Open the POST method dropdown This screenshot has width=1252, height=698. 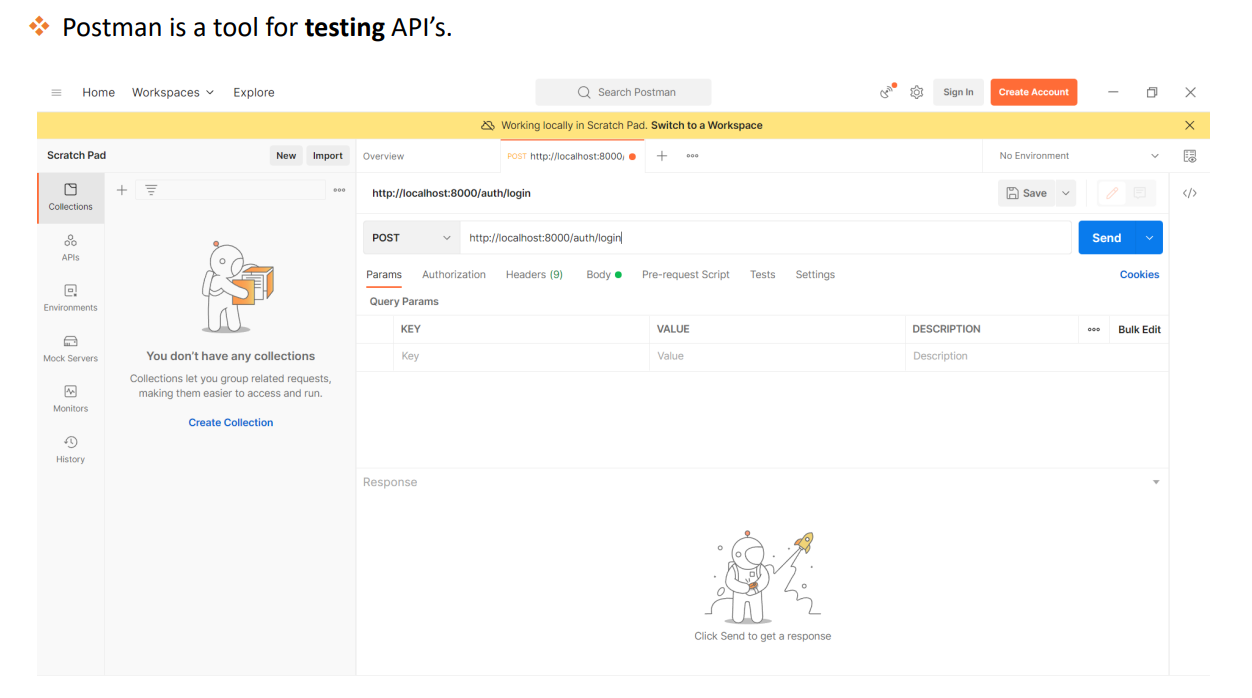(x=412, y=238)
